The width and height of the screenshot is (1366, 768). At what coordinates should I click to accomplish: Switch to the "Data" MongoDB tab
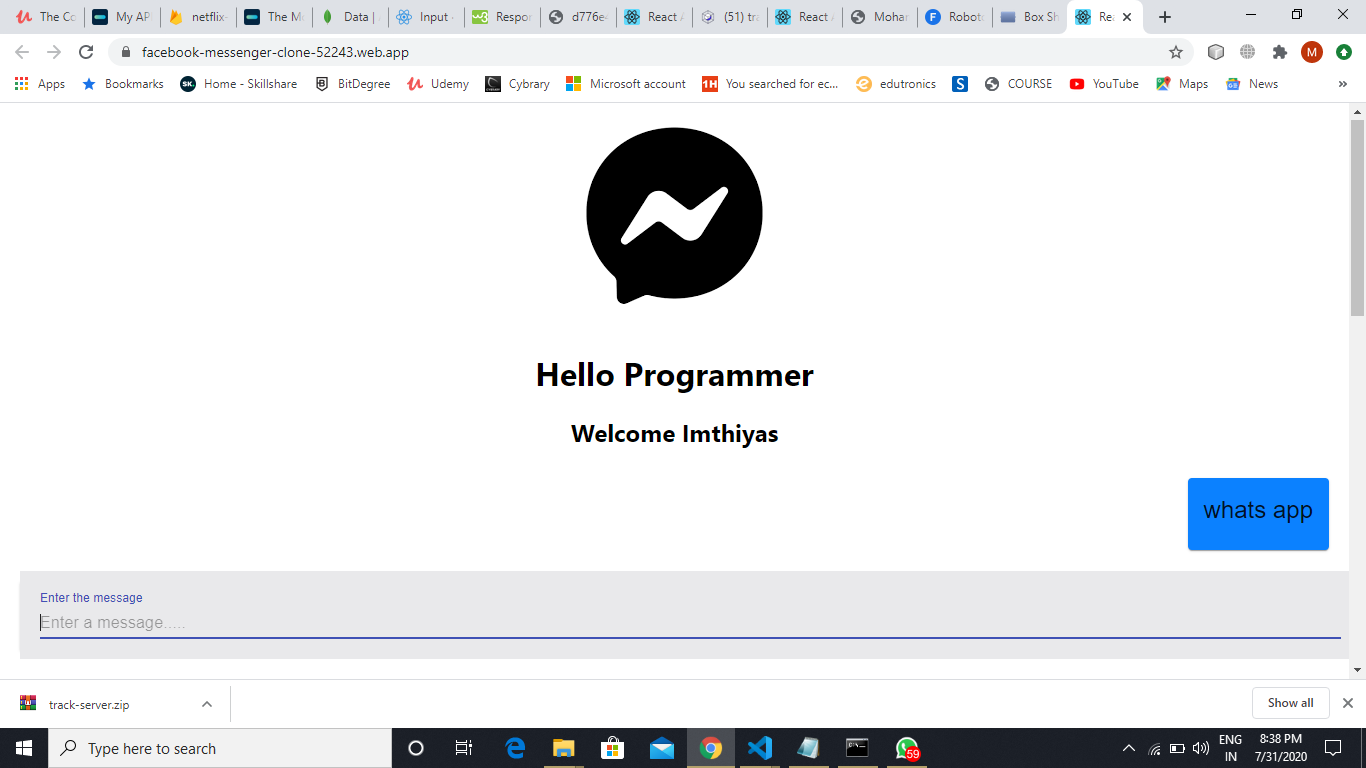349,17
